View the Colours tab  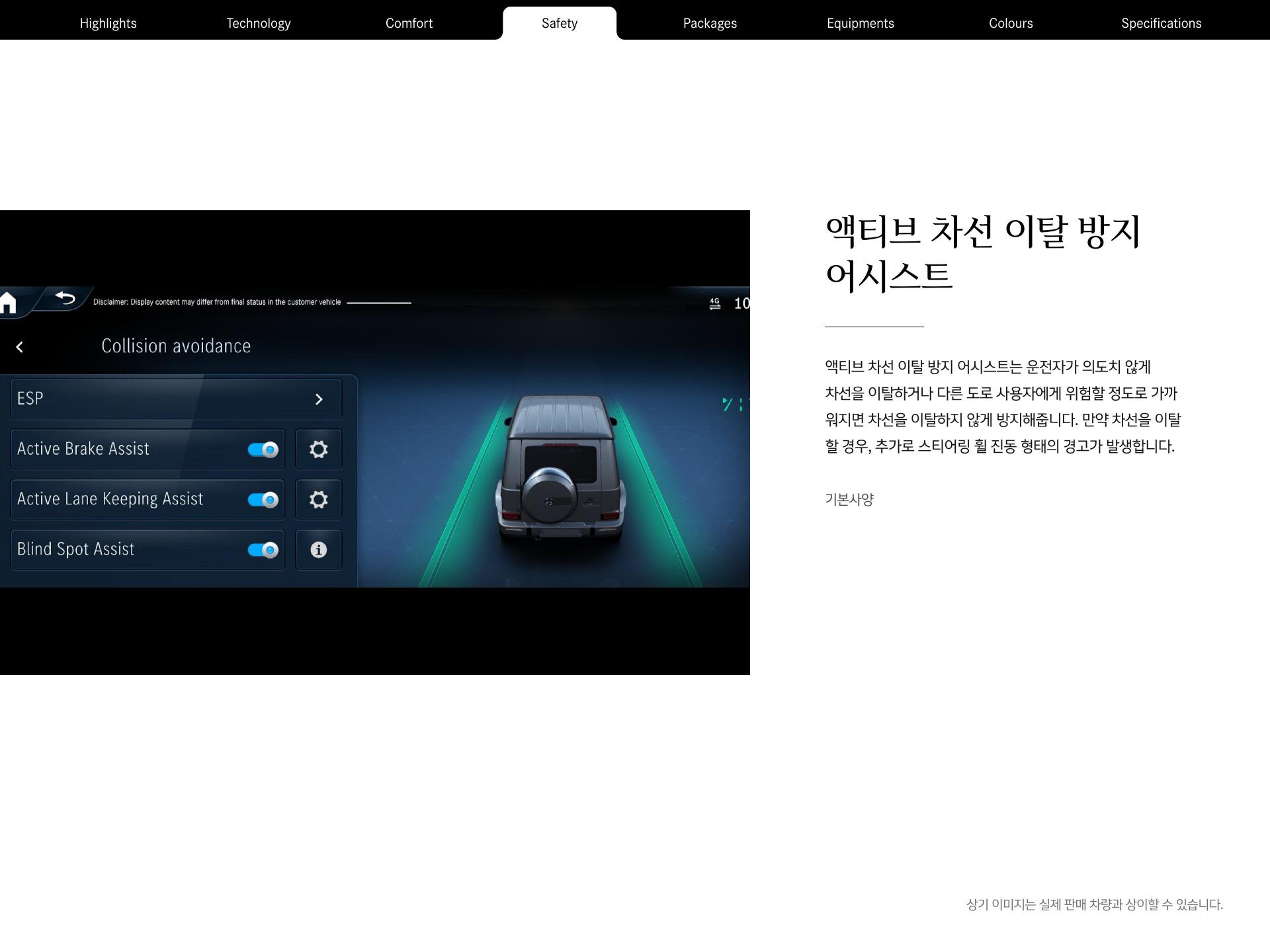(1011, 23)
